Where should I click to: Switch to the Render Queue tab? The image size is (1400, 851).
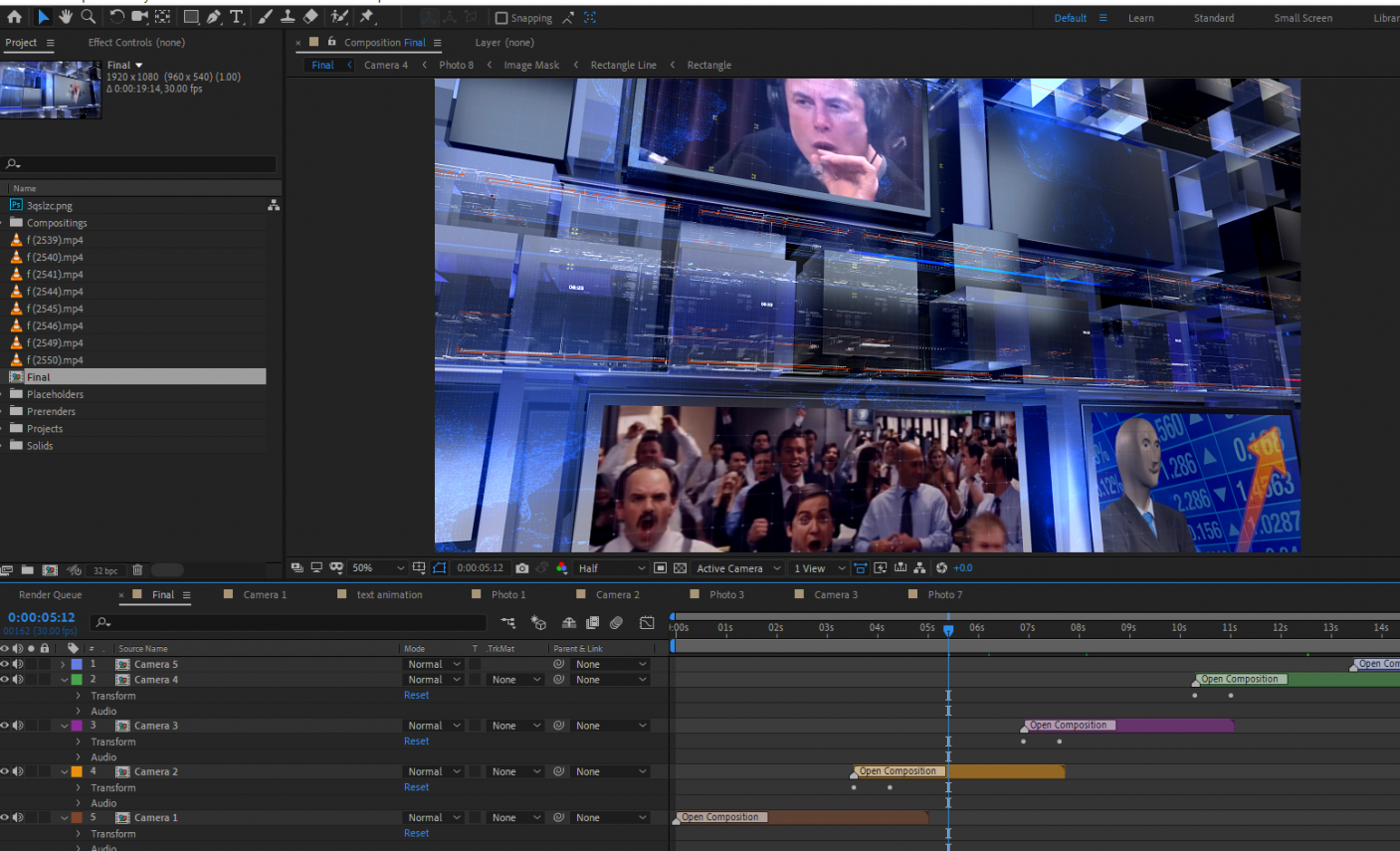click(50, 595)
